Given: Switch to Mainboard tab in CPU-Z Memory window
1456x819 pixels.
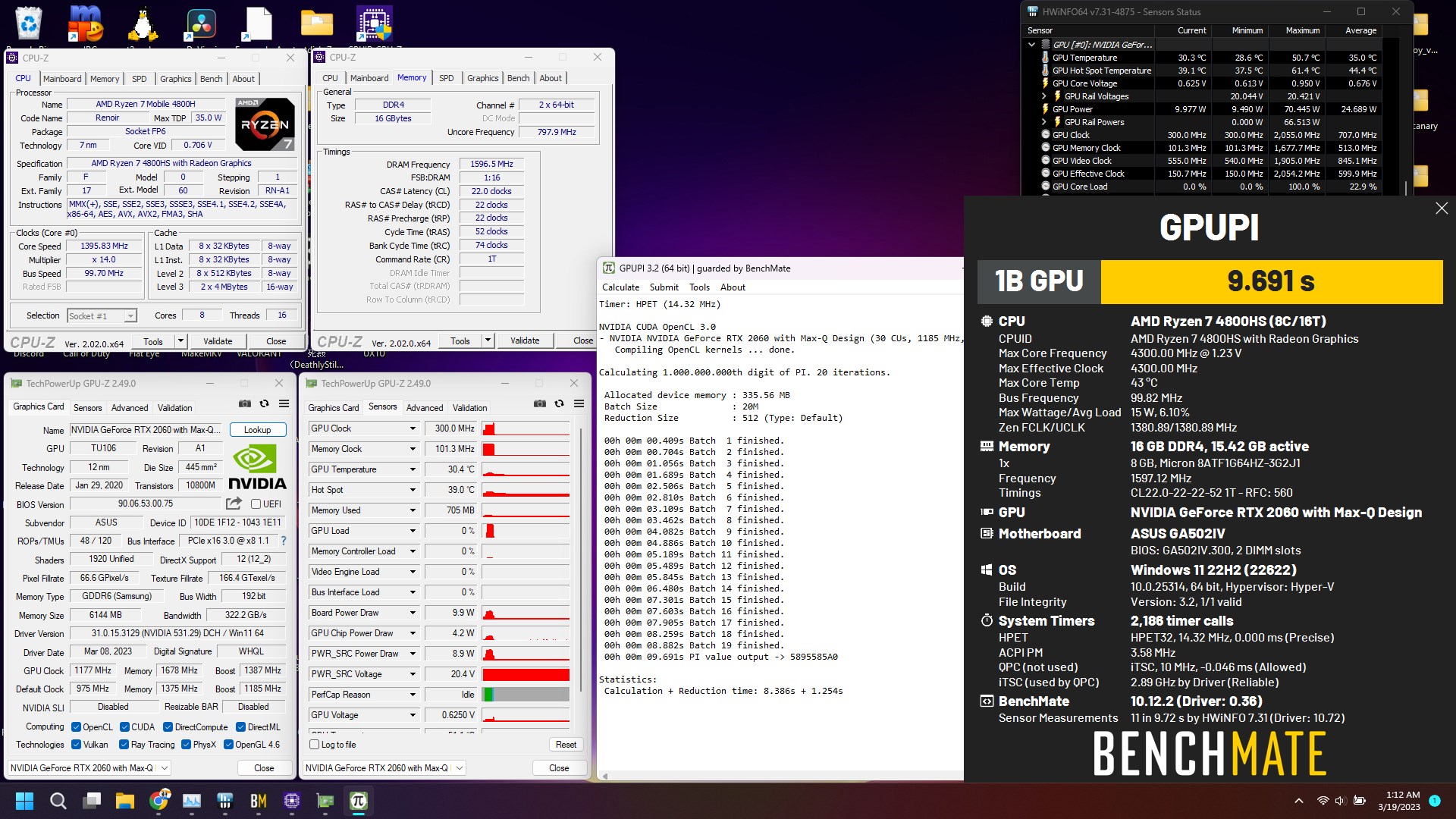Looking at the screenshot, I should pos(369,78).
